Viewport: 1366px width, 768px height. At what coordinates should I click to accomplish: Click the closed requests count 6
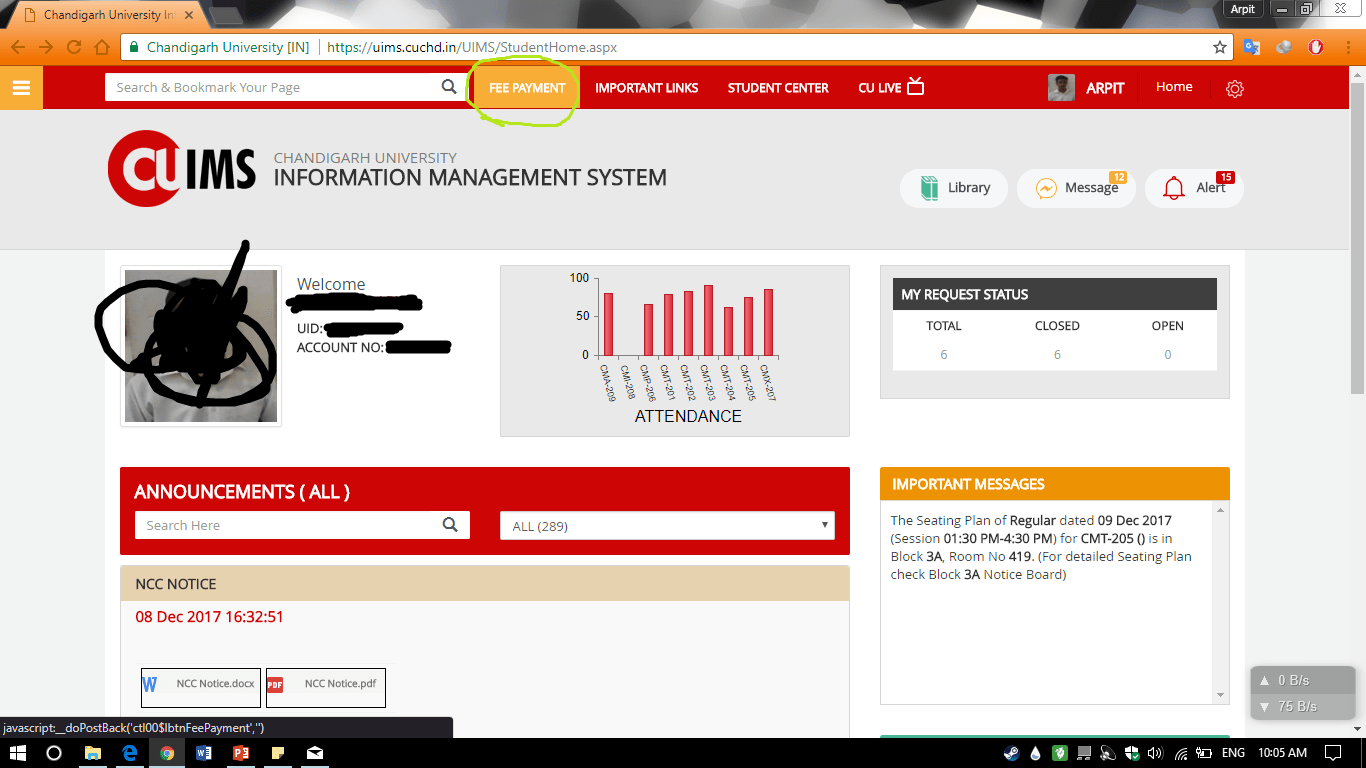[1057, 354]
